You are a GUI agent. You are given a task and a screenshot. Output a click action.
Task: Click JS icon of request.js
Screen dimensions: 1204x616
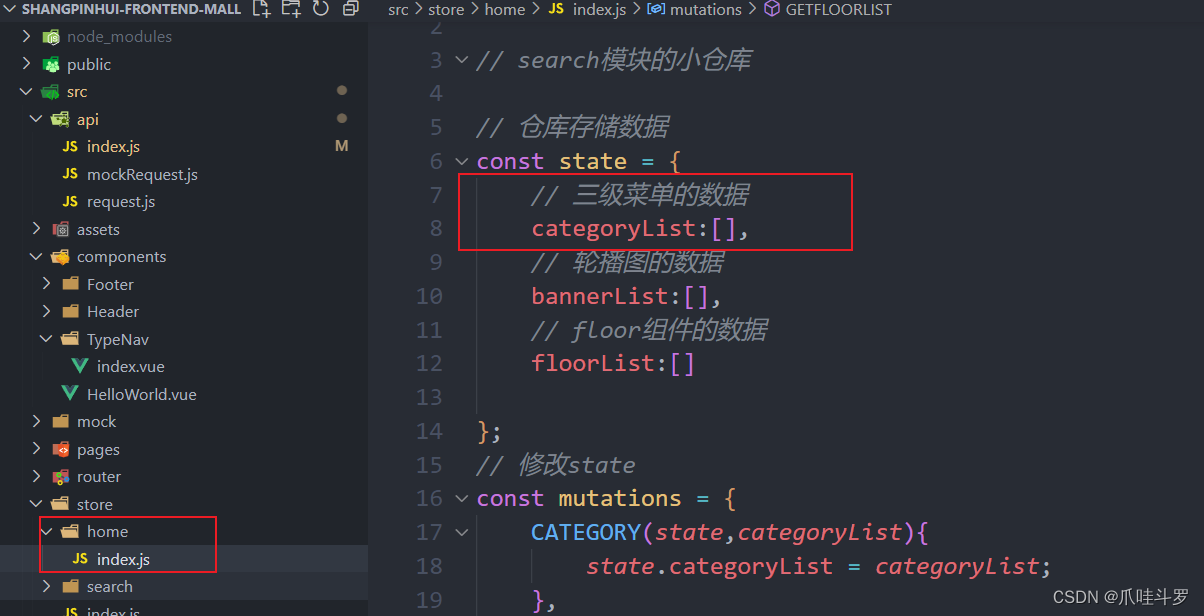70,202
